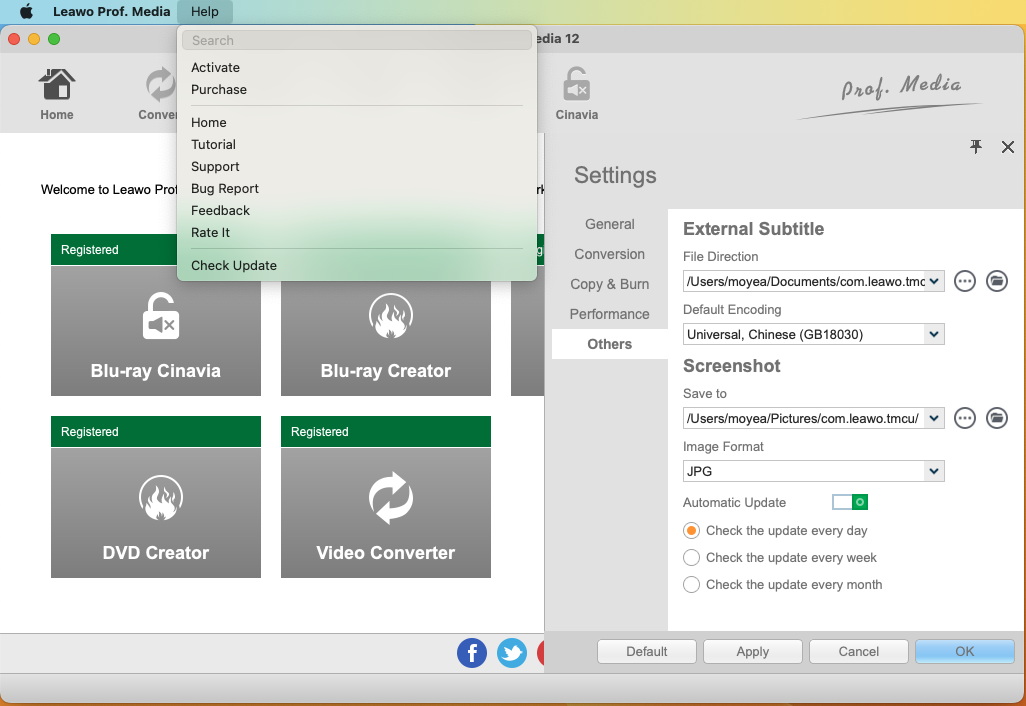Expand the Image Format dropdown
Screen dimensions: 1026x706
pos(934,471)
